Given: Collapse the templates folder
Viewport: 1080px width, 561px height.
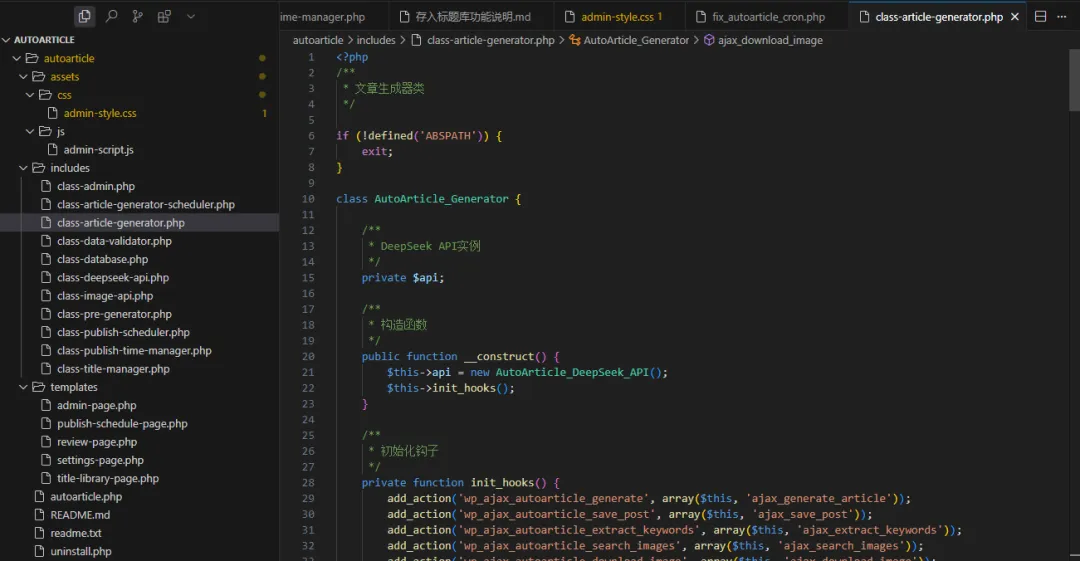Looking at the screenshot, I should [x=23, y=387].
